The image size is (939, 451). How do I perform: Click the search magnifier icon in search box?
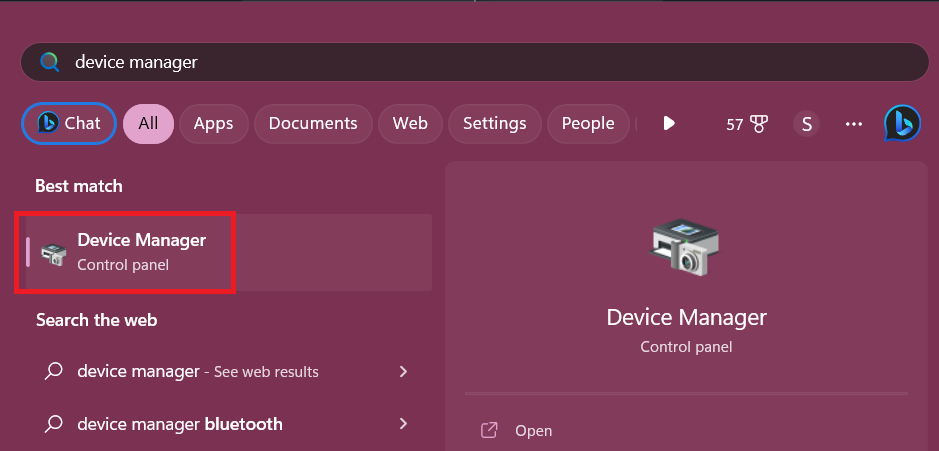[50, 62]
